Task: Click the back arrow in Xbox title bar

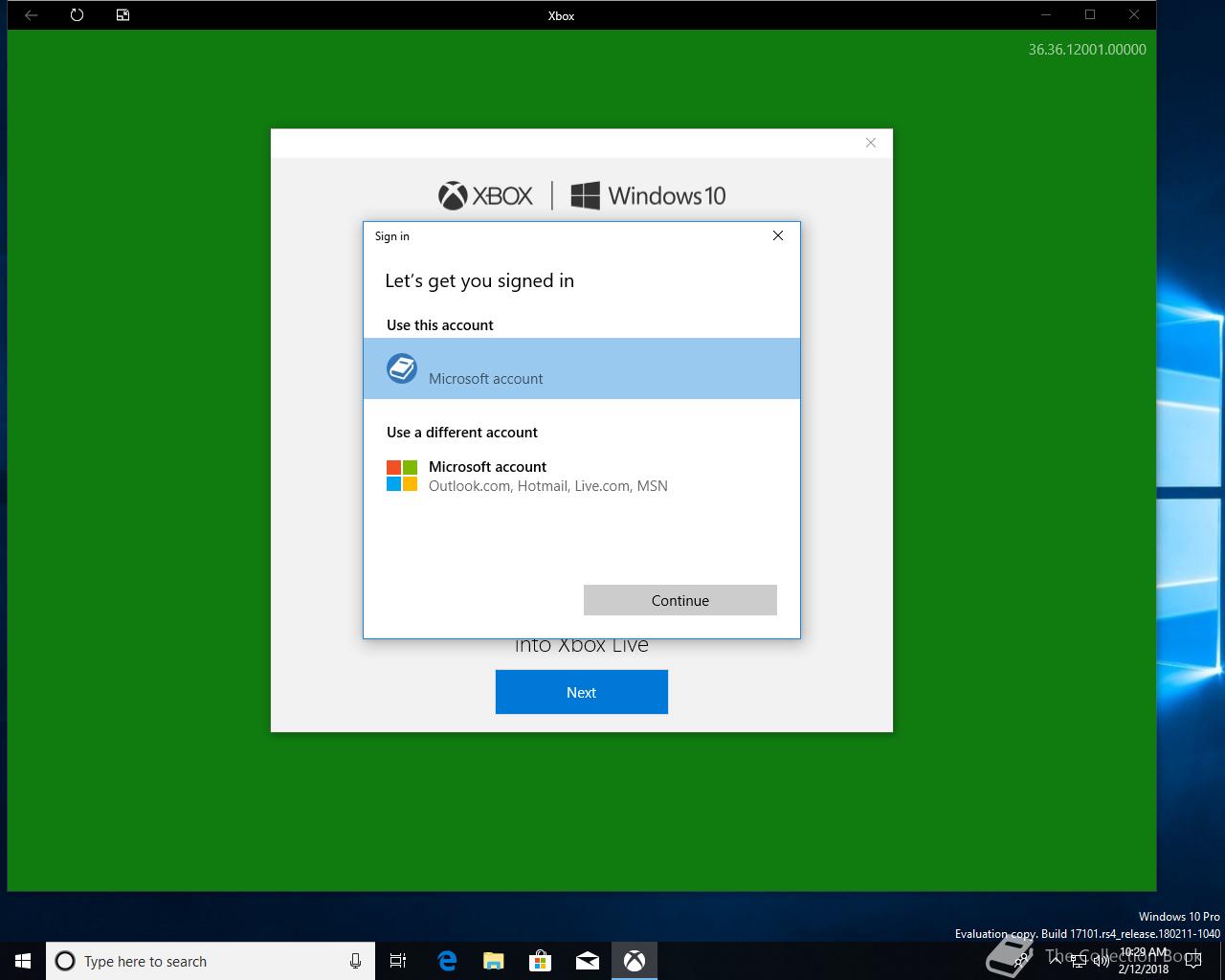Action: 31,15
